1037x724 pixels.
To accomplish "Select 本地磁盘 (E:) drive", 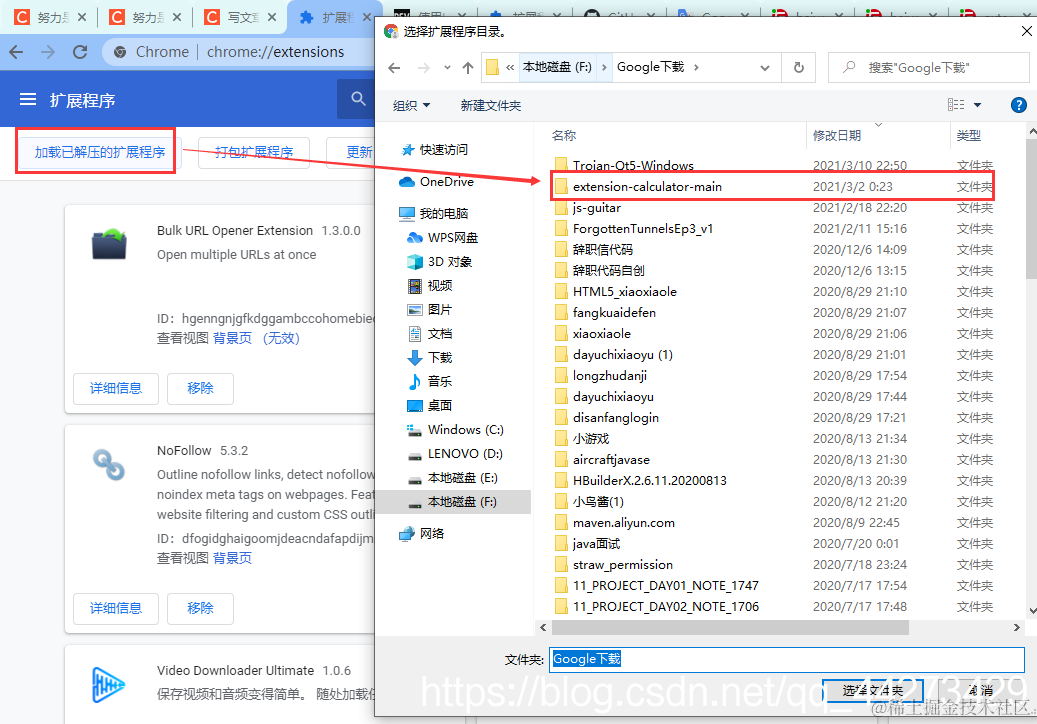I will click(452, 478).
